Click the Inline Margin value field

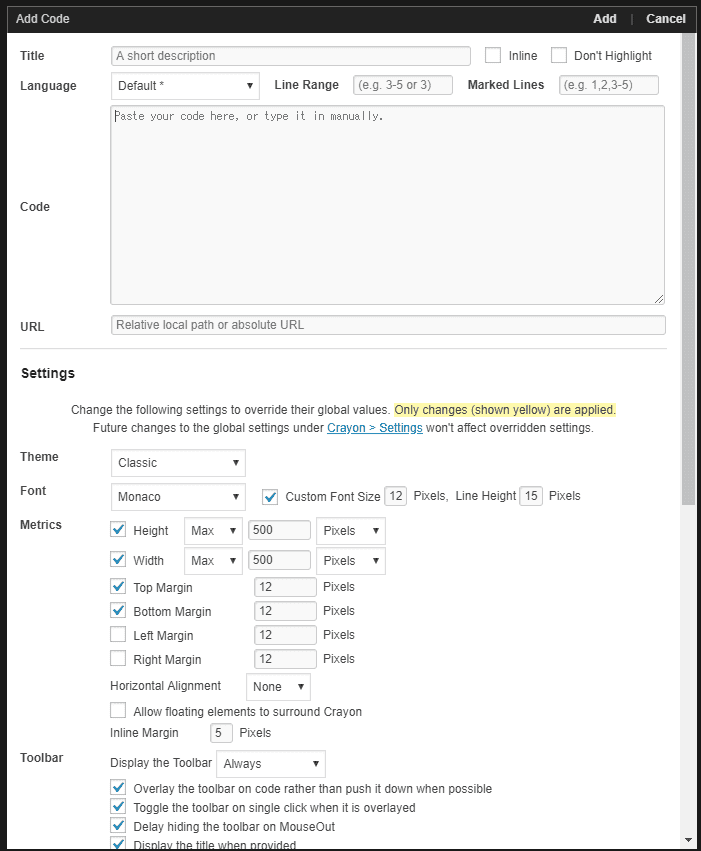221,733
